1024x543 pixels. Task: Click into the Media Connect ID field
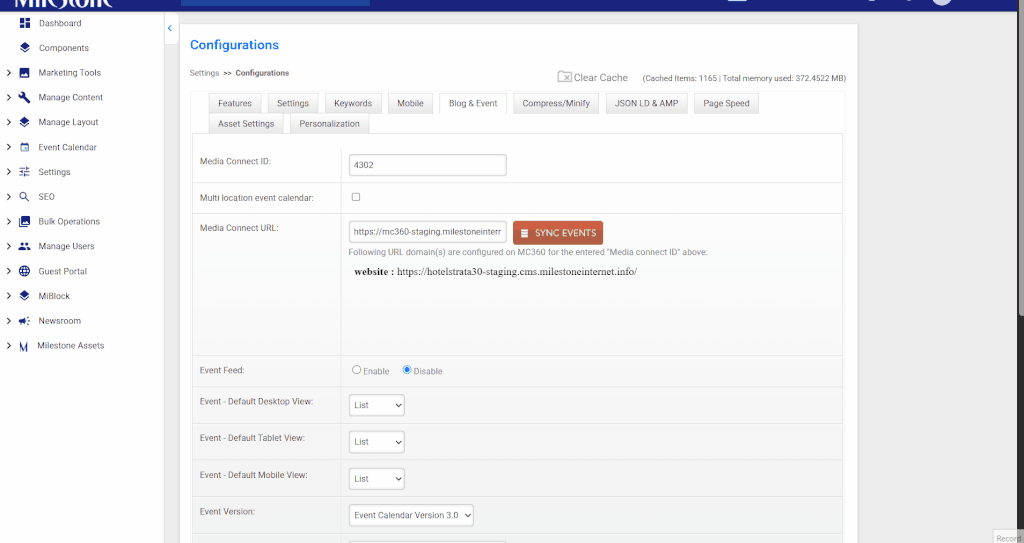tap(428, 165)
